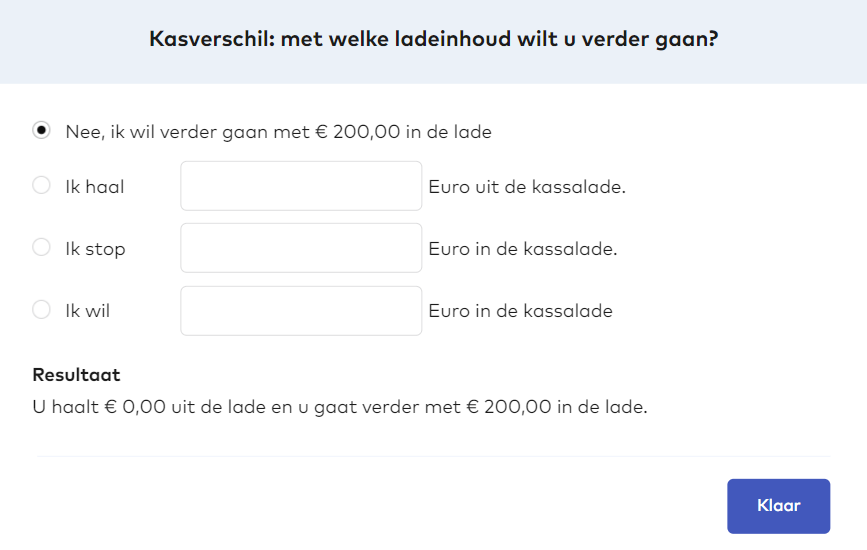Focus the 'Ik stop' amount input field
This screenshot has width=867, height=550.
[x=301, y=248]
